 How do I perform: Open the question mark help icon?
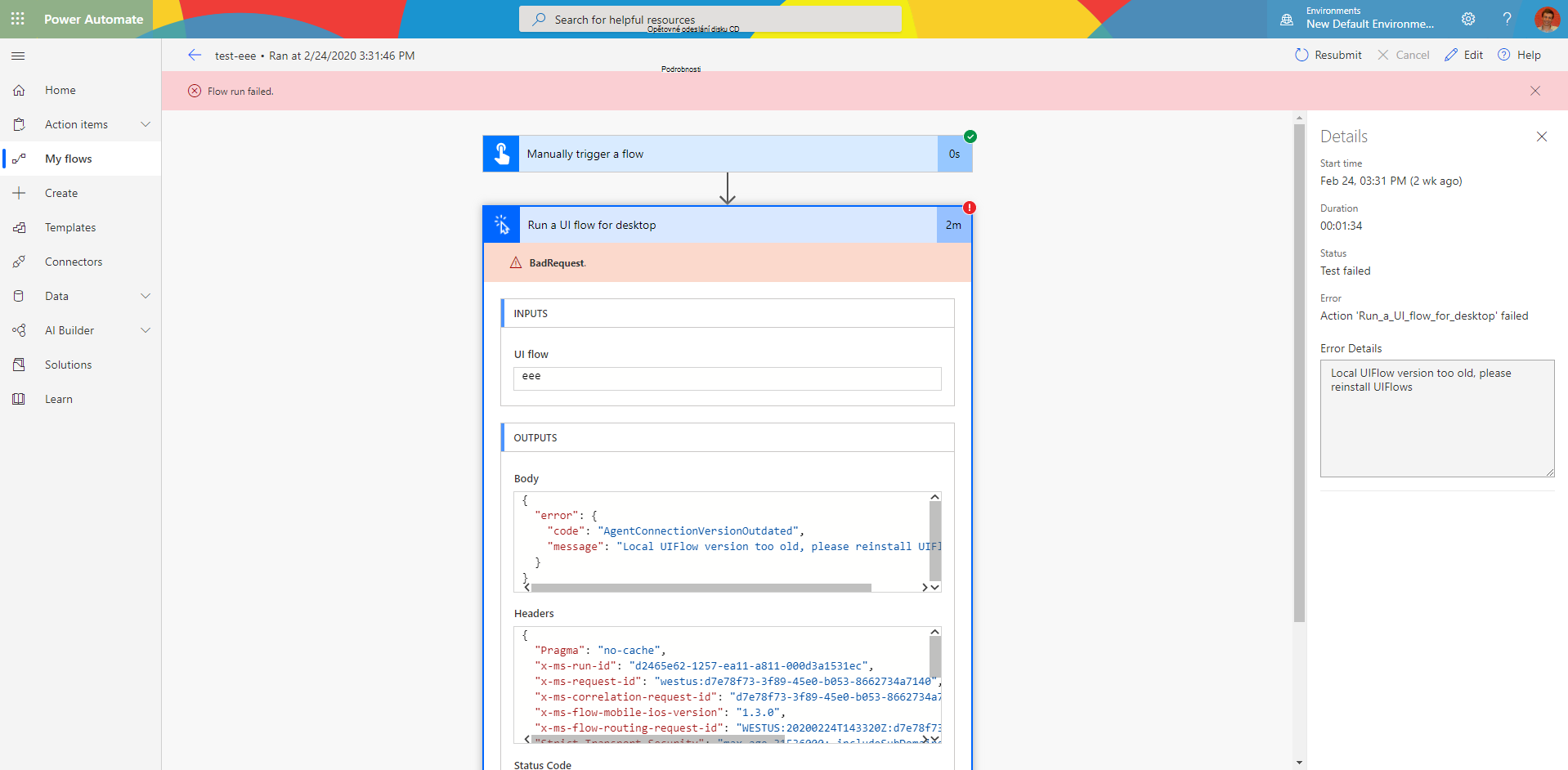(1507, 19)
